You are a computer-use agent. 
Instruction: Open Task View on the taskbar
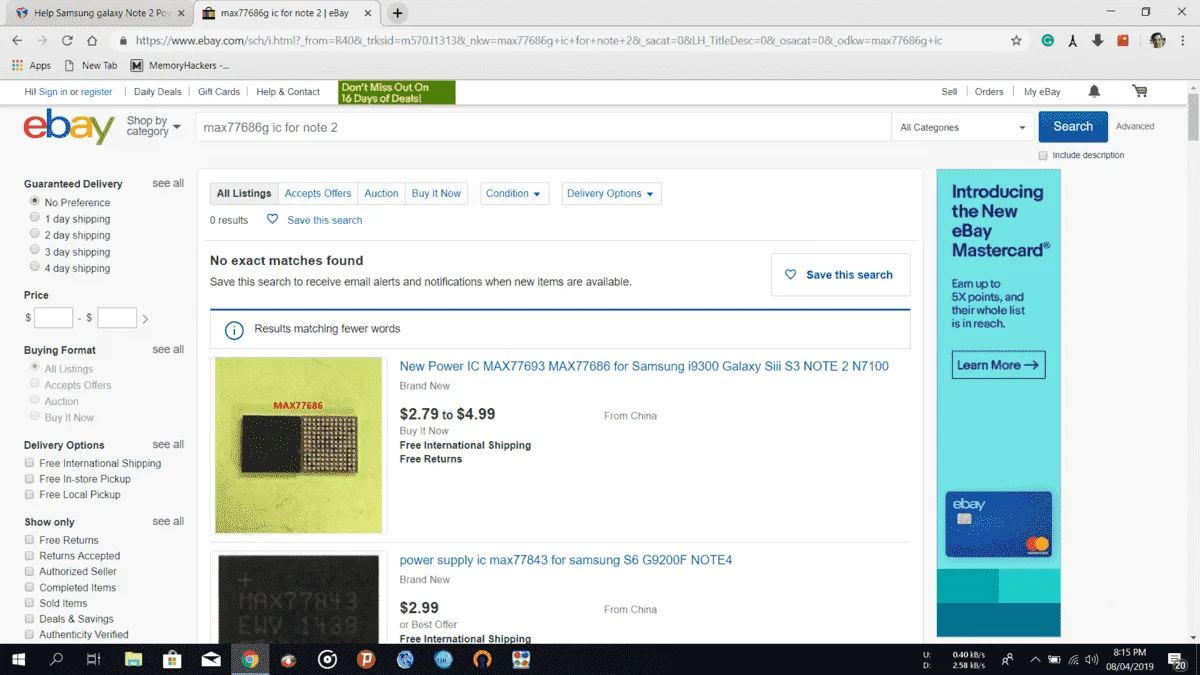[x=94, y=660]
